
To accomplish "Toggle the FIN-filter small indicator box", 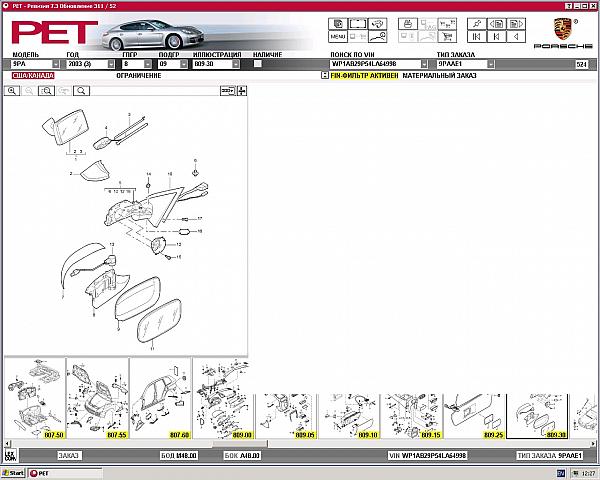I will click(324, 75).
